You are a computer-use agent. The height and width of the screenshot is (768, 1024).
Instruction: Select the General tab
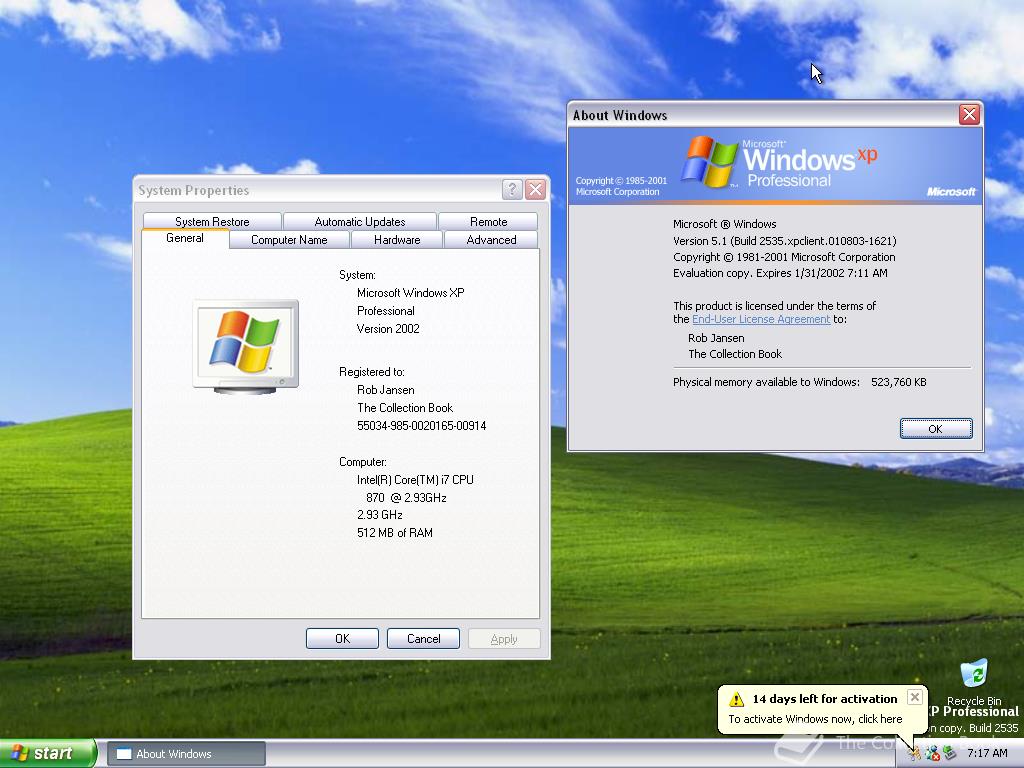(x=185, y=238)
